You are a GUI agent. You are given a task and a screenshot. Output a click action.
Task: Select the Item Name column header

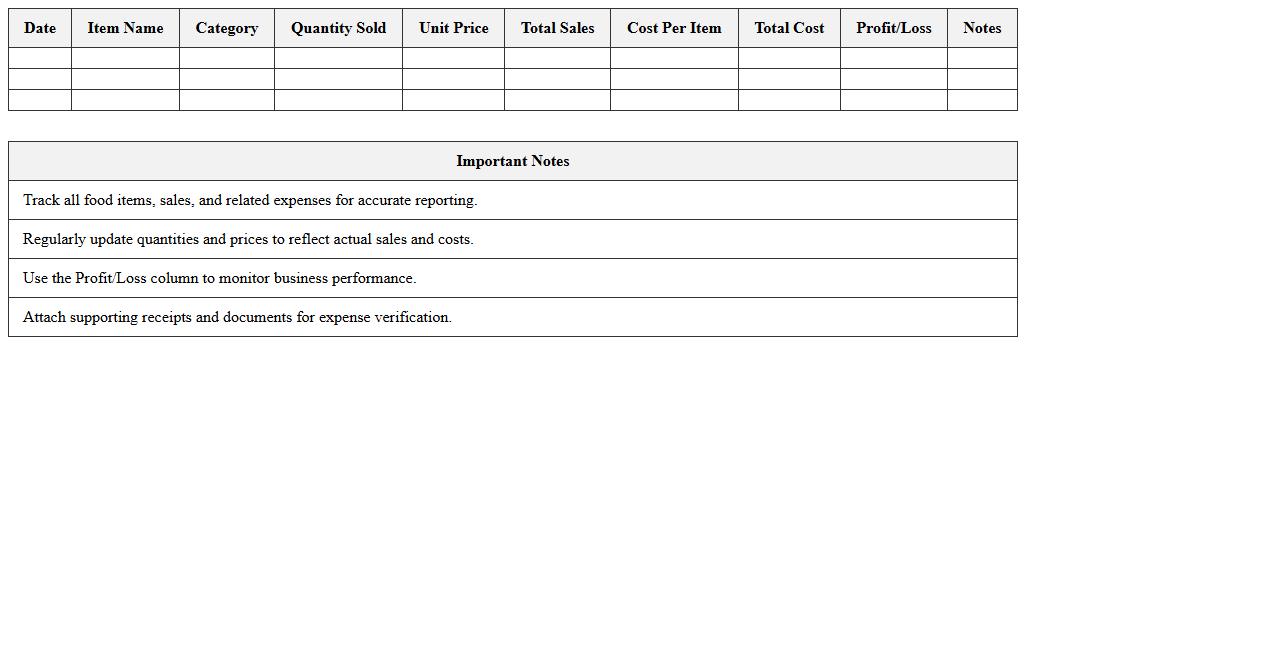tap(125, 28)
